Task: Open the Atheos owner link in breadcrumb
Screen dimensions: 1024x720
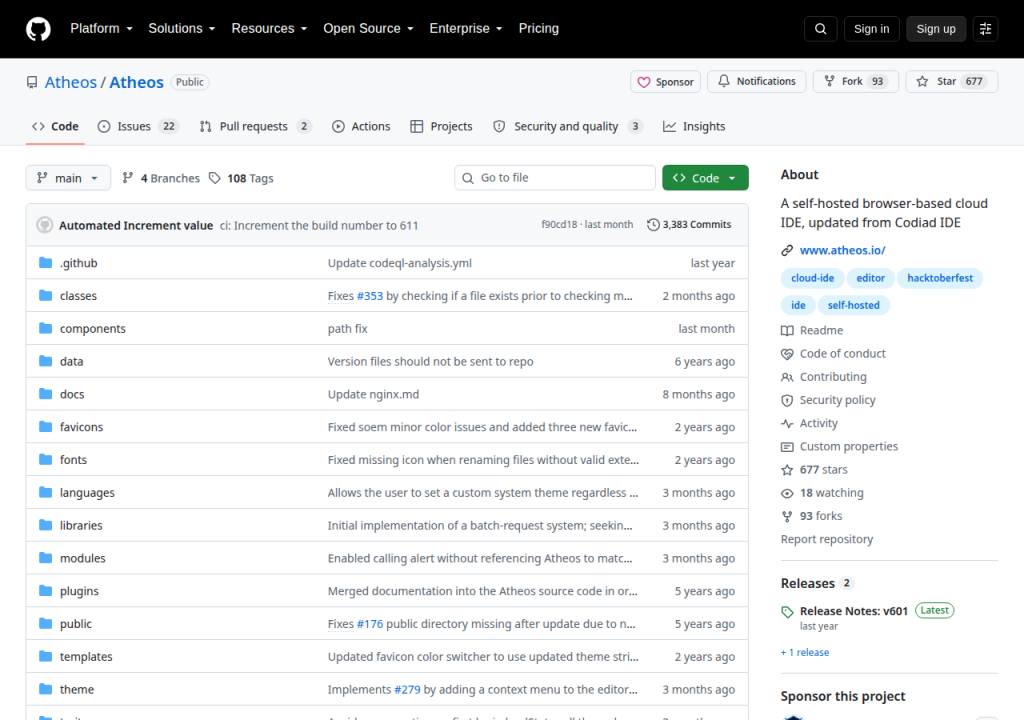Action: point(71,82)
